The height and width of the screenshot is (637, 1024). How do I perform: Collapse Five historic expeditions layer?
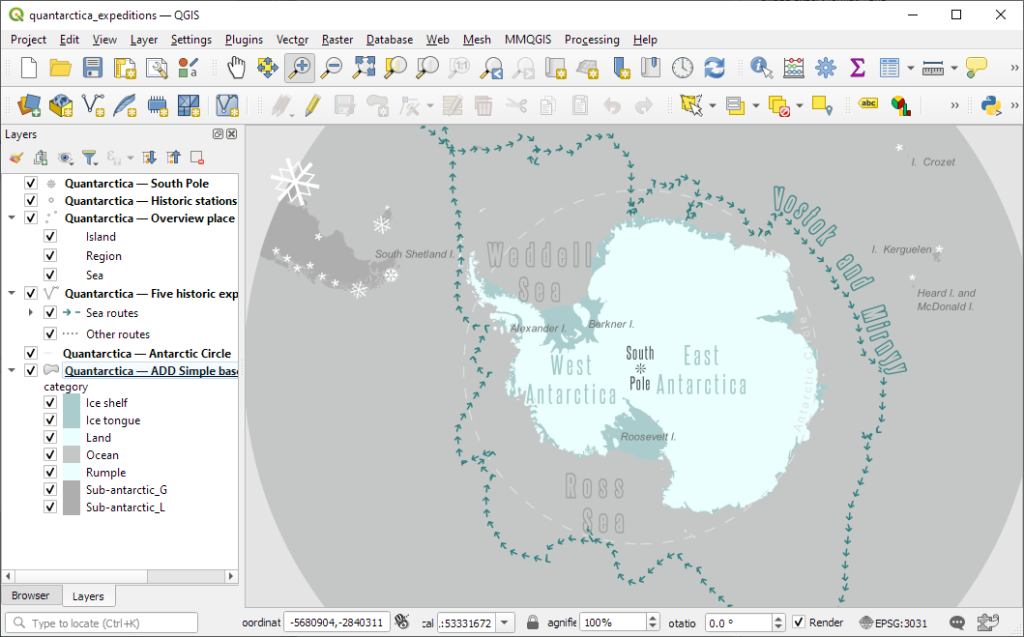(12, 293)
